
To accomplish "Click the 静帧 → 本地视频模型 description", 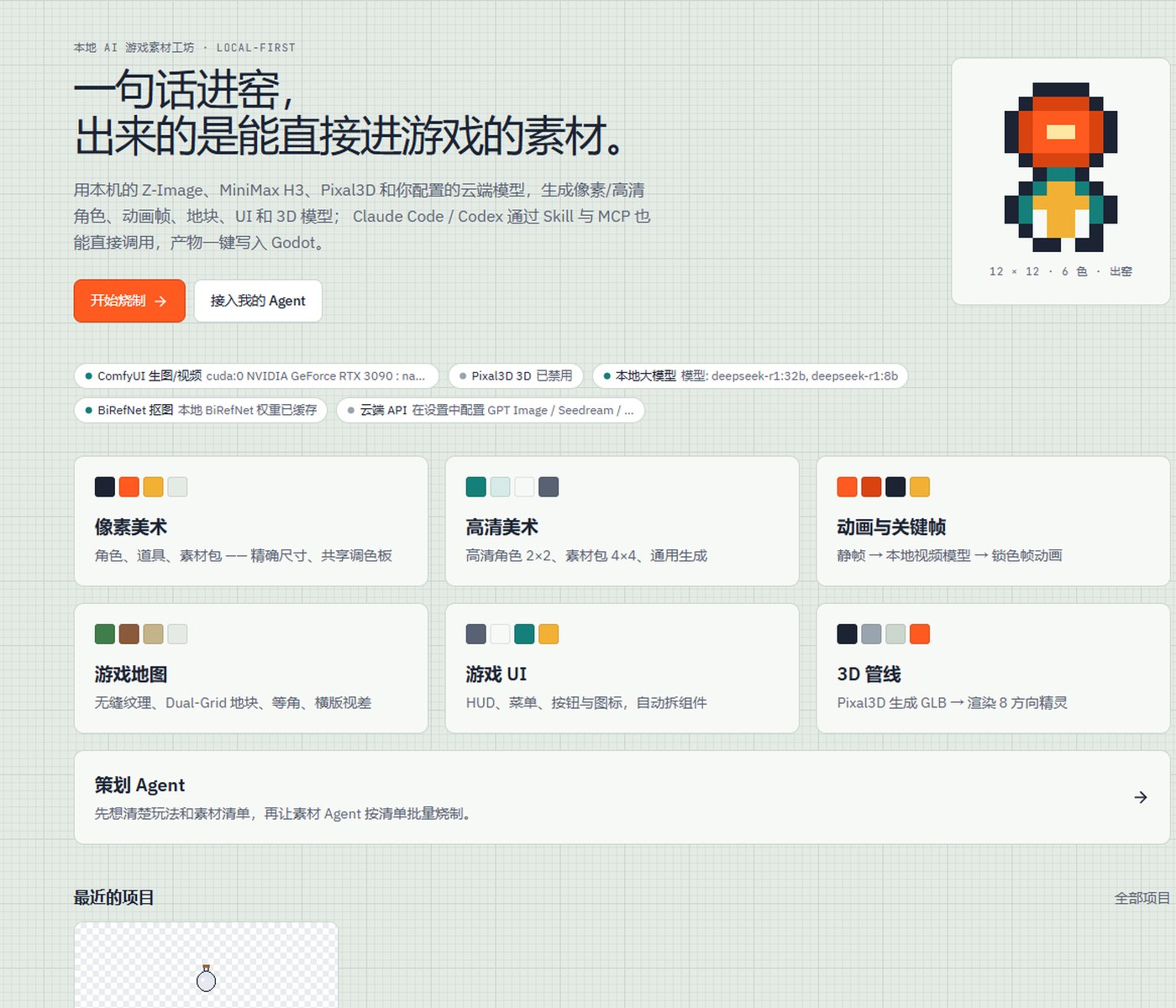I will click(949, 556).
